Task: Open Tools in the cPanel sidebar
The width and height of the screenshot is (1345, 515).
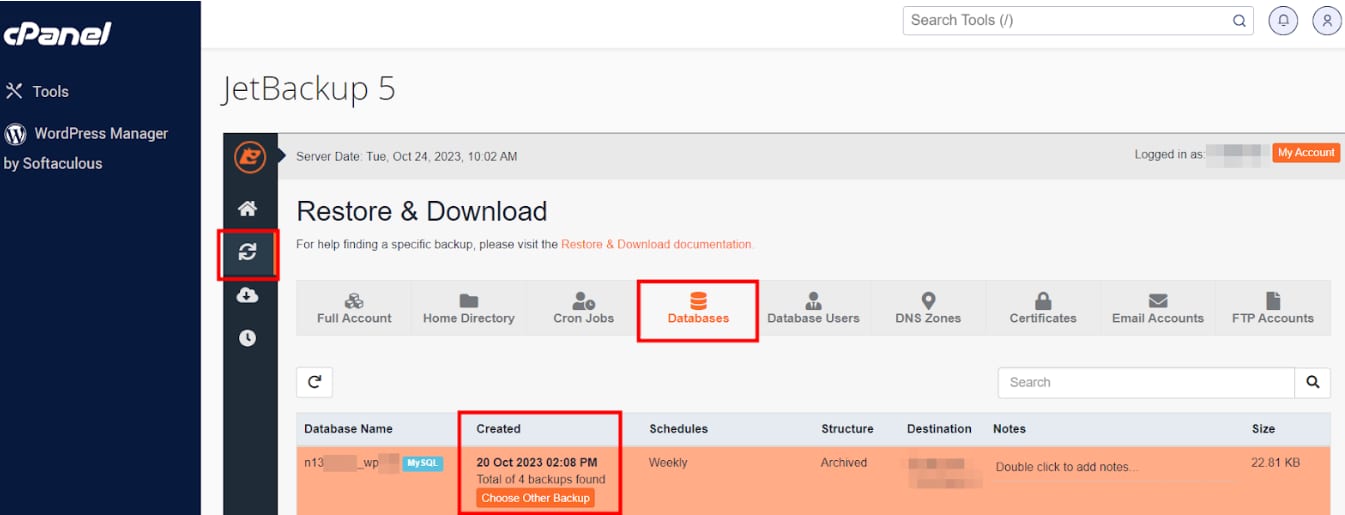Action: [37, 91]
